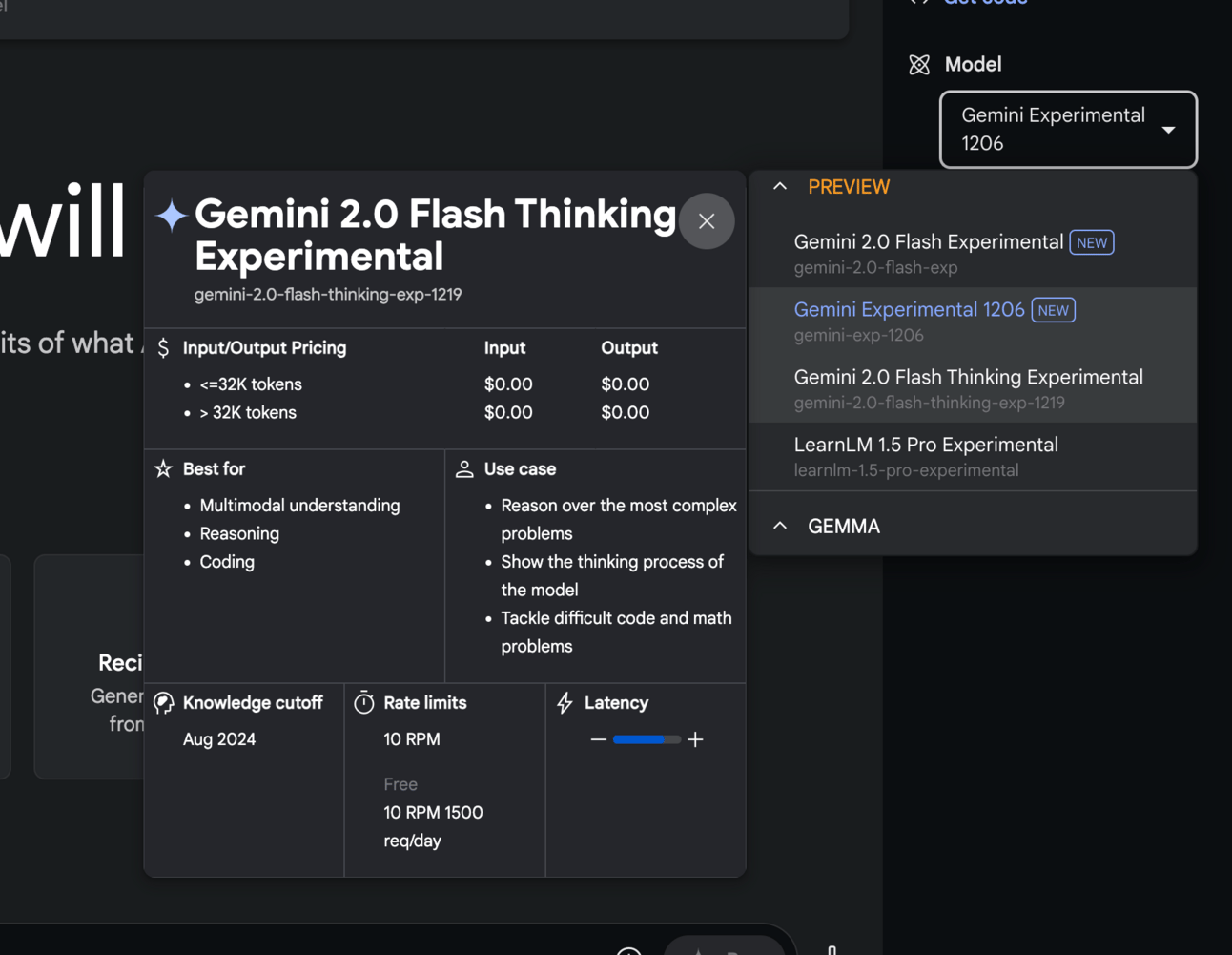Click the Input/Output Pricing heading

click(264, 348)
